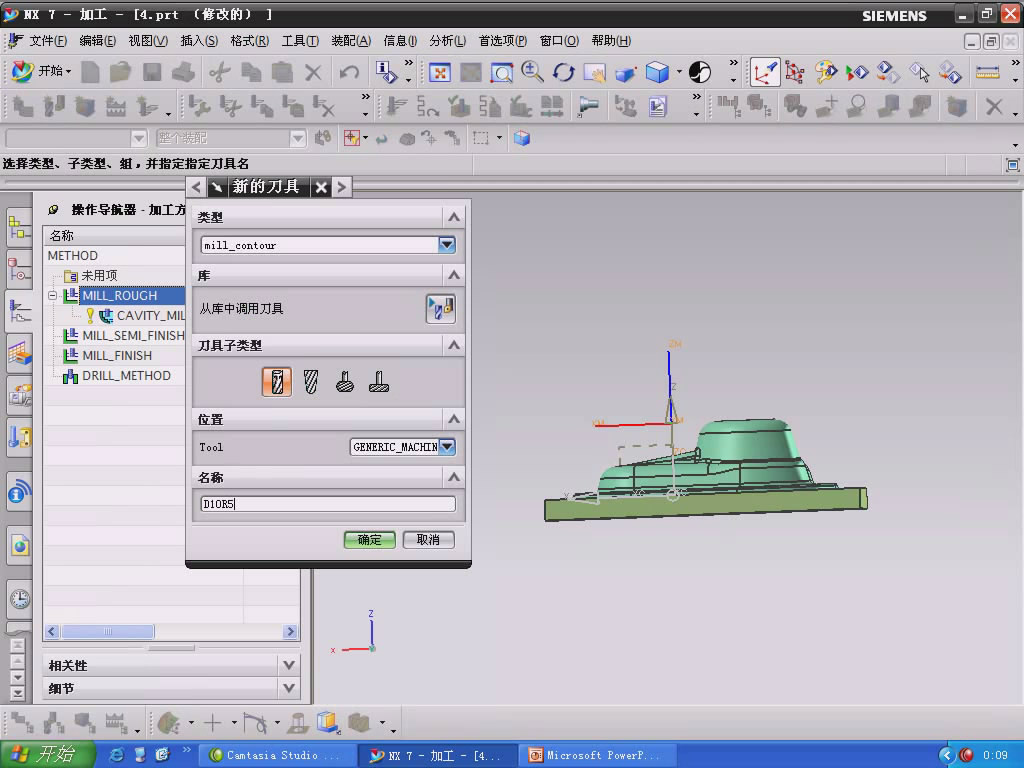Collapse the 位置 section
The width and height of the screenshot is (1024, 768).
454,419
